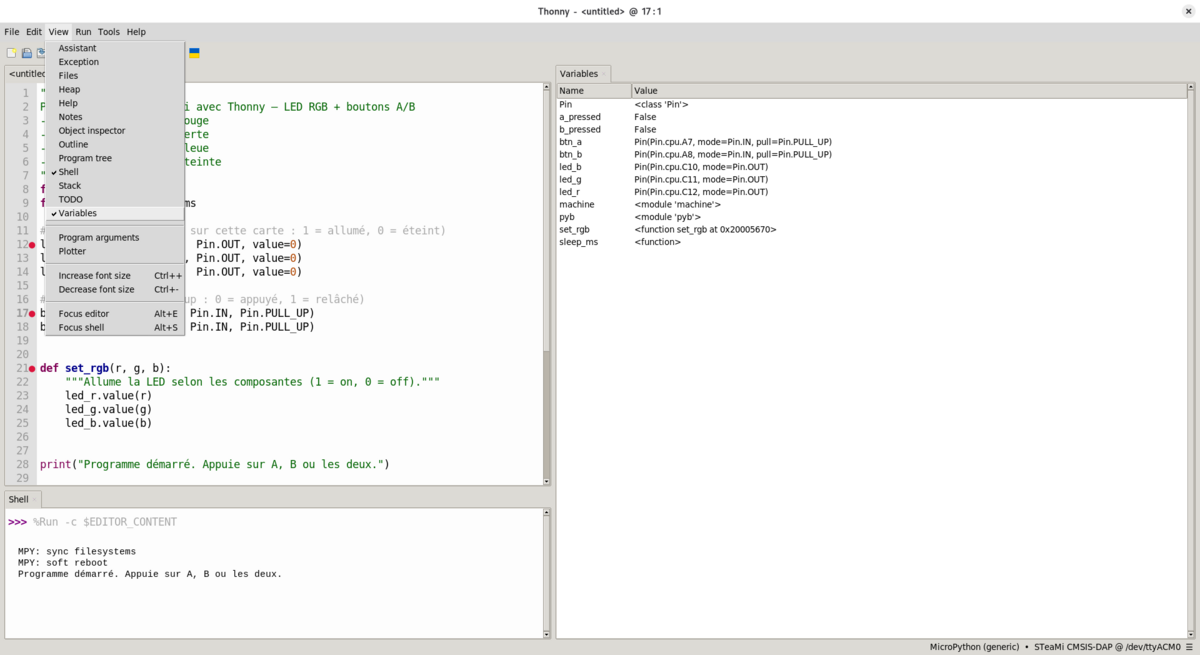Image resolution: width=1200 pixels, height=655 pixels.
Task: Select Focus editor menu entry
Action: [115, 314]
